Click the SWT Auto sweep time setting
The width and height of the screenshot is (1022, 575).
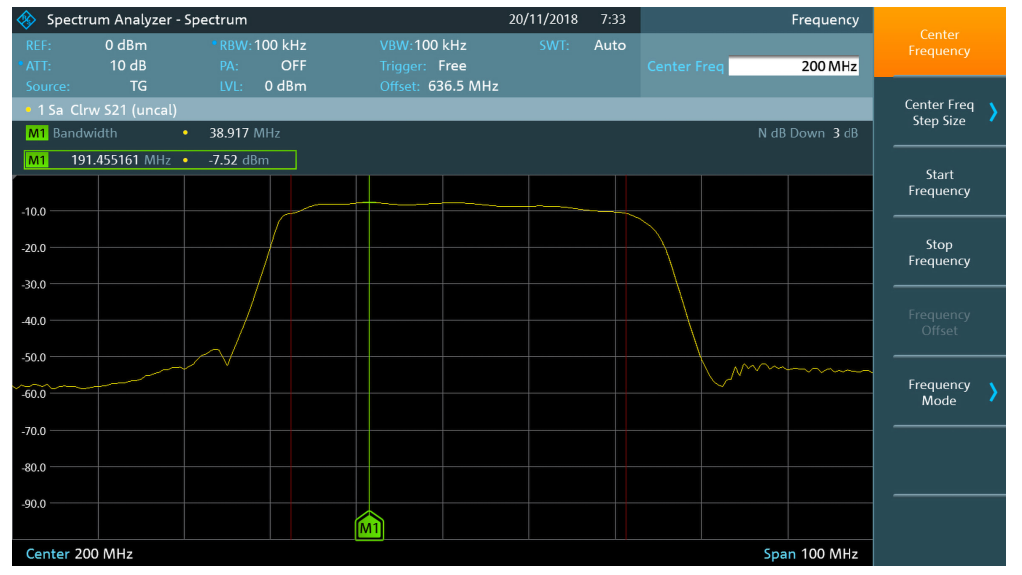point(609,45)
